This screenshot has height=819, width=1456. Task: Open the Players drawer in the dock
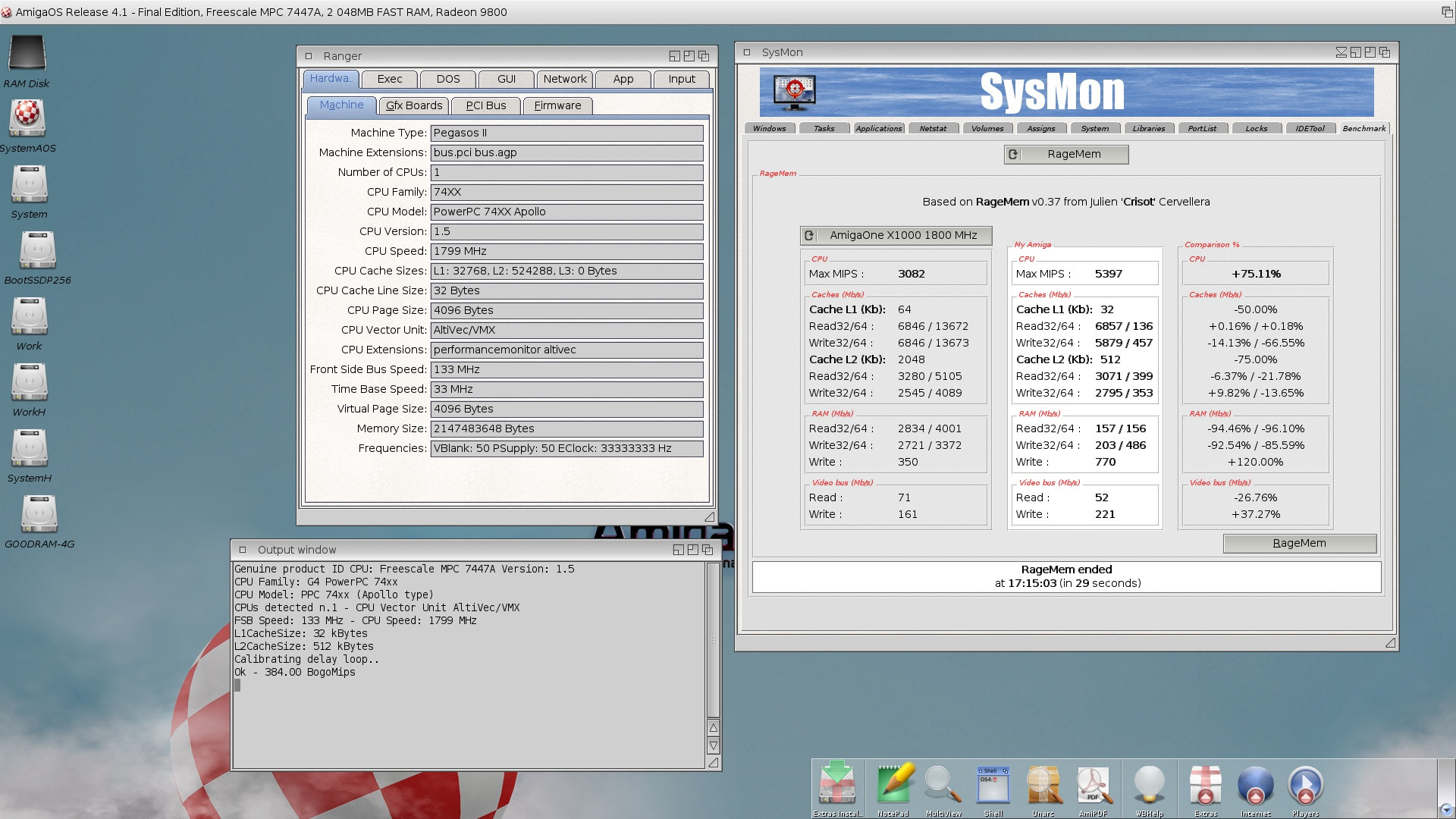[x=1305, y=785]
